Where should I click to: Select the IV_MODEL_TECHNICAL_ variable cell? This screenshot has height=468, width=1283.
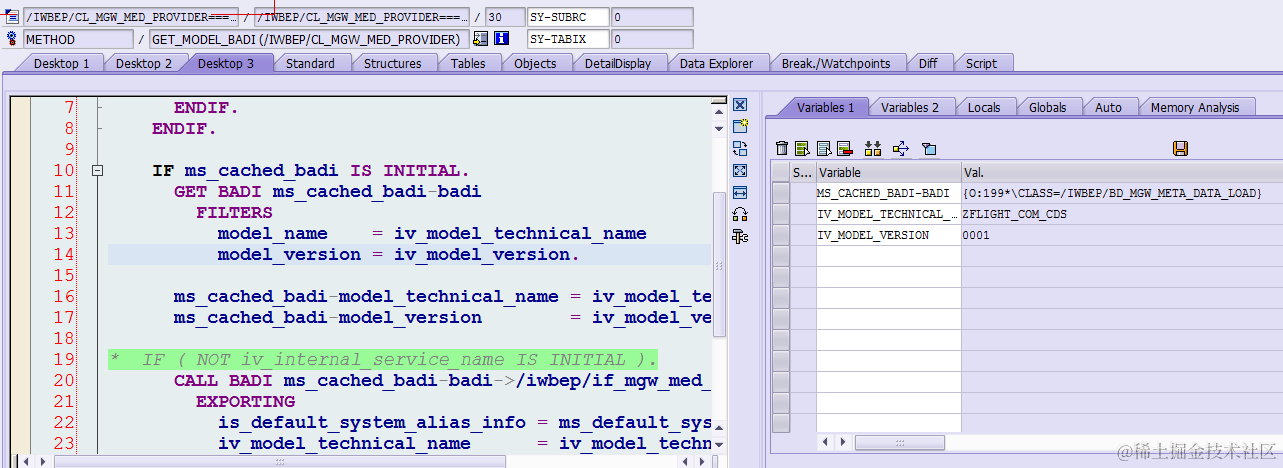[889, 214]
